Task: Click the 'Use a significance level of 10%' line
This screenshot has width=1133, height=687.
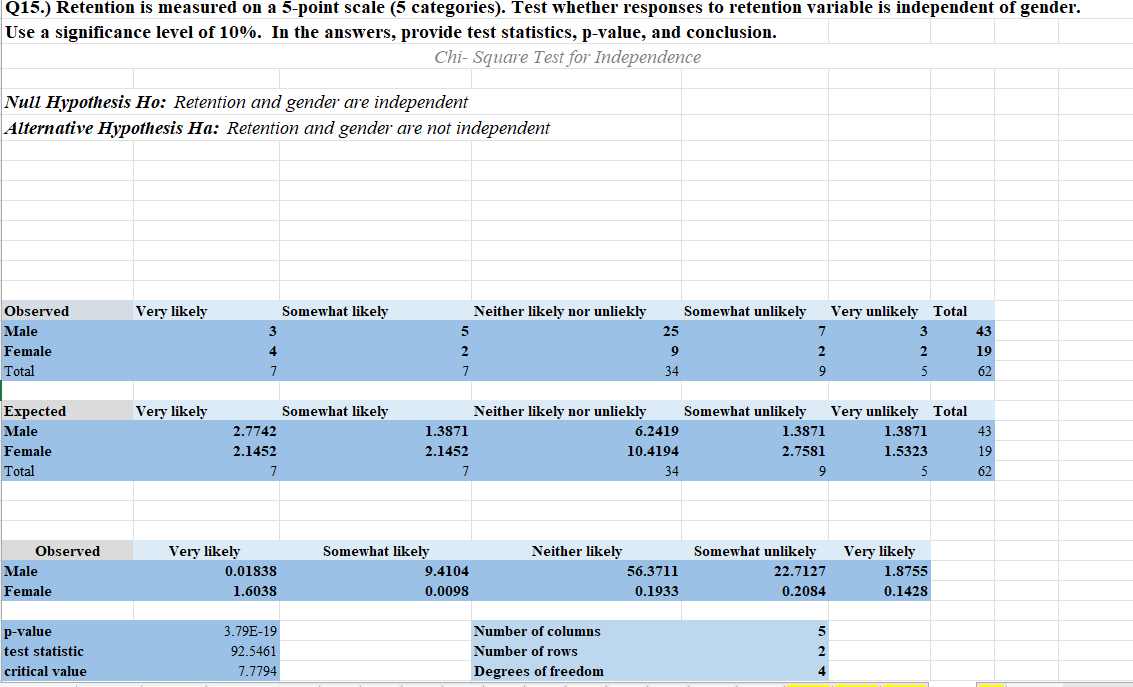Action: pyautogui.click(x=391, y=33)
